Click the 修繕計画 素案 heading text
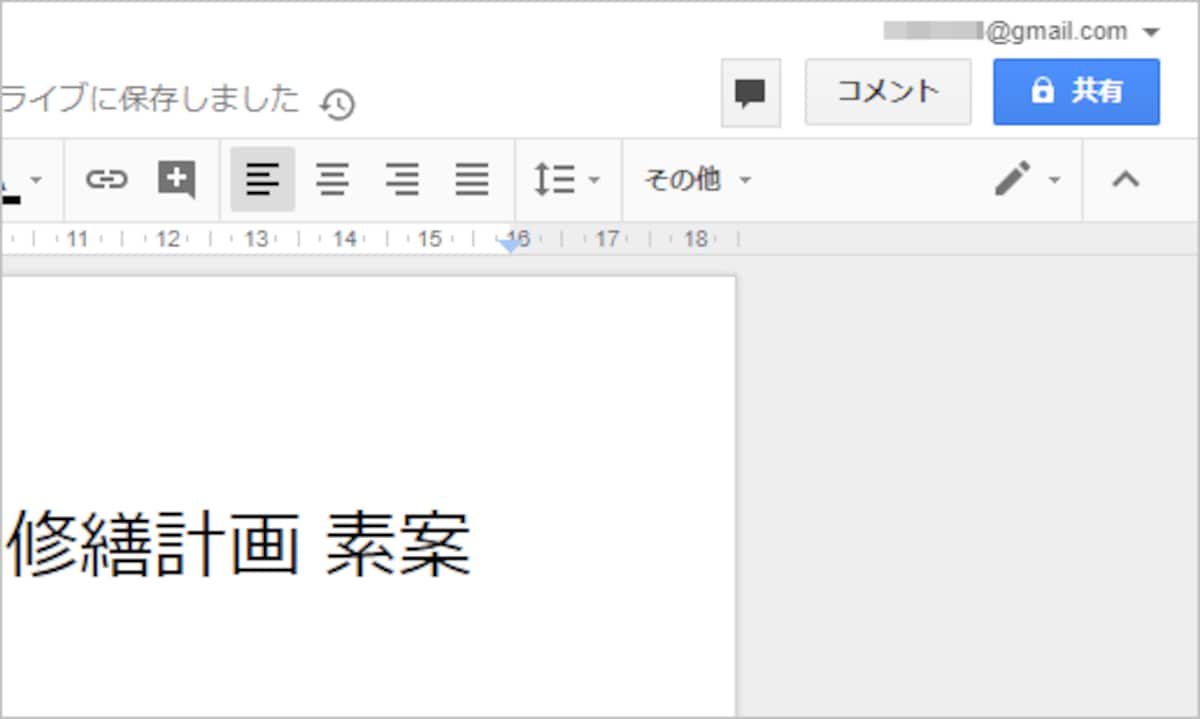 [x=237, y=544]
